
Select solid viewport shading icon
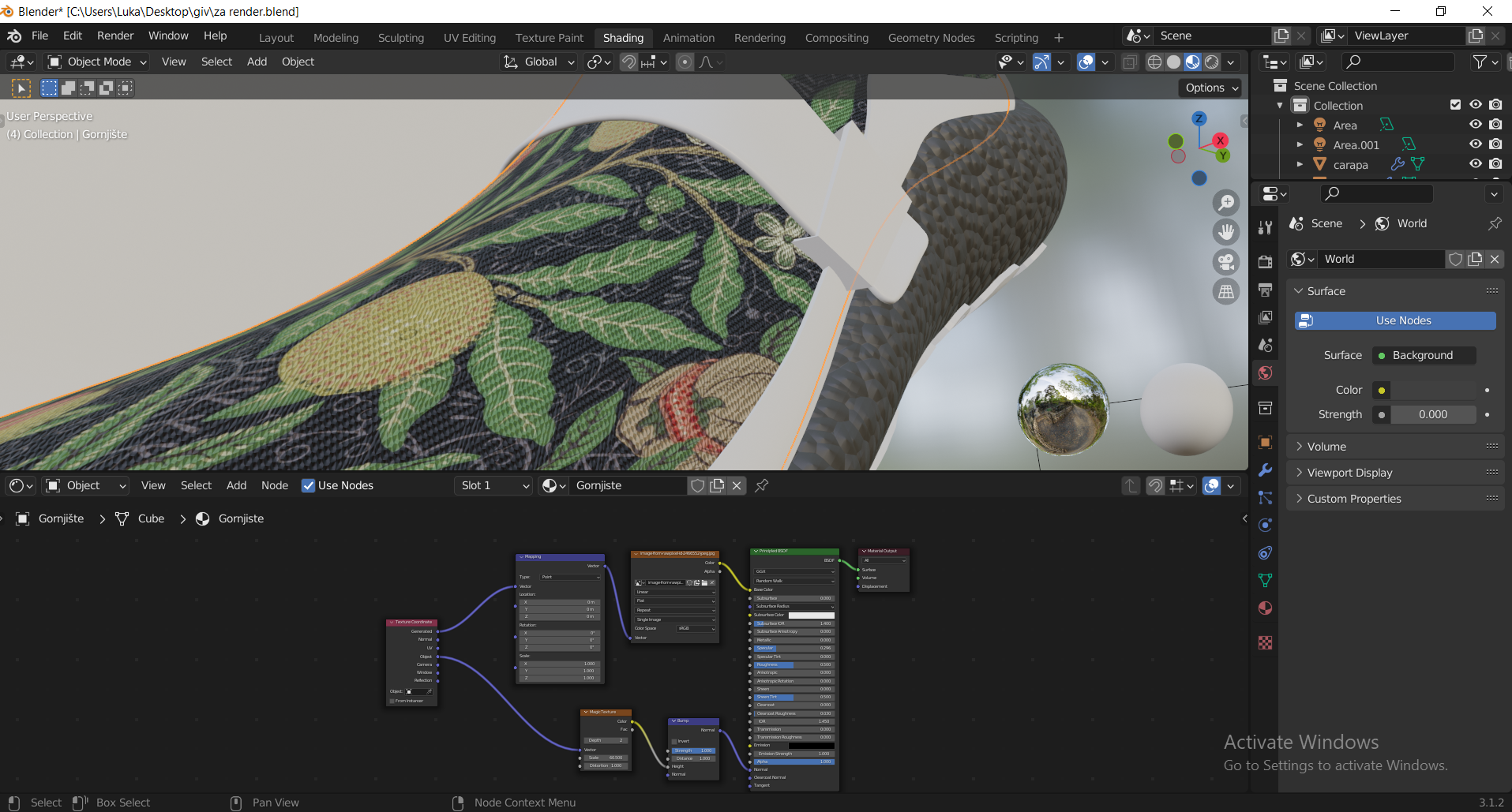click(1174, 62)
